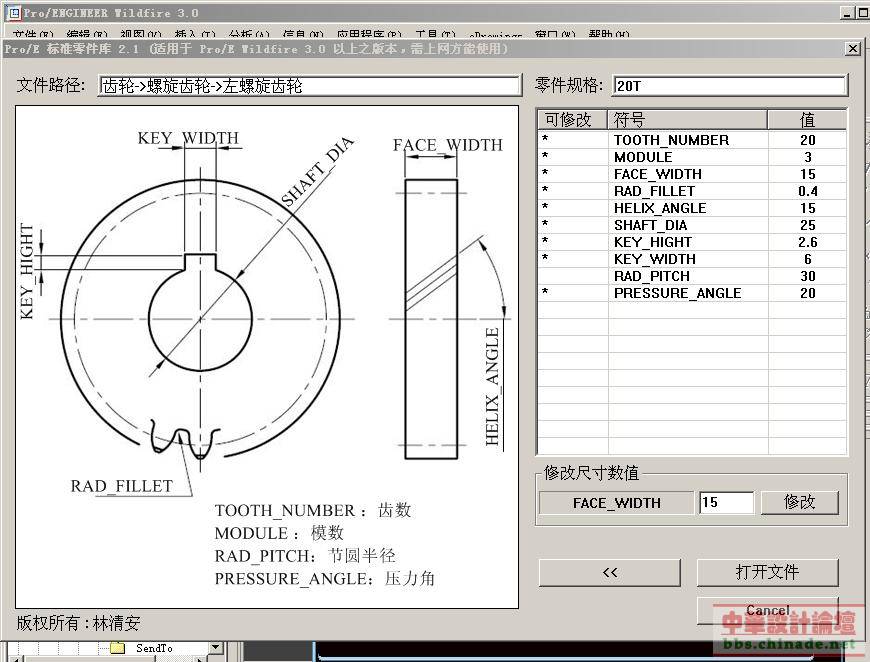Click the asterisk in the PRESSURE_ANGLE row
Screen dimensions: 870x662
(x=545, y=292)
